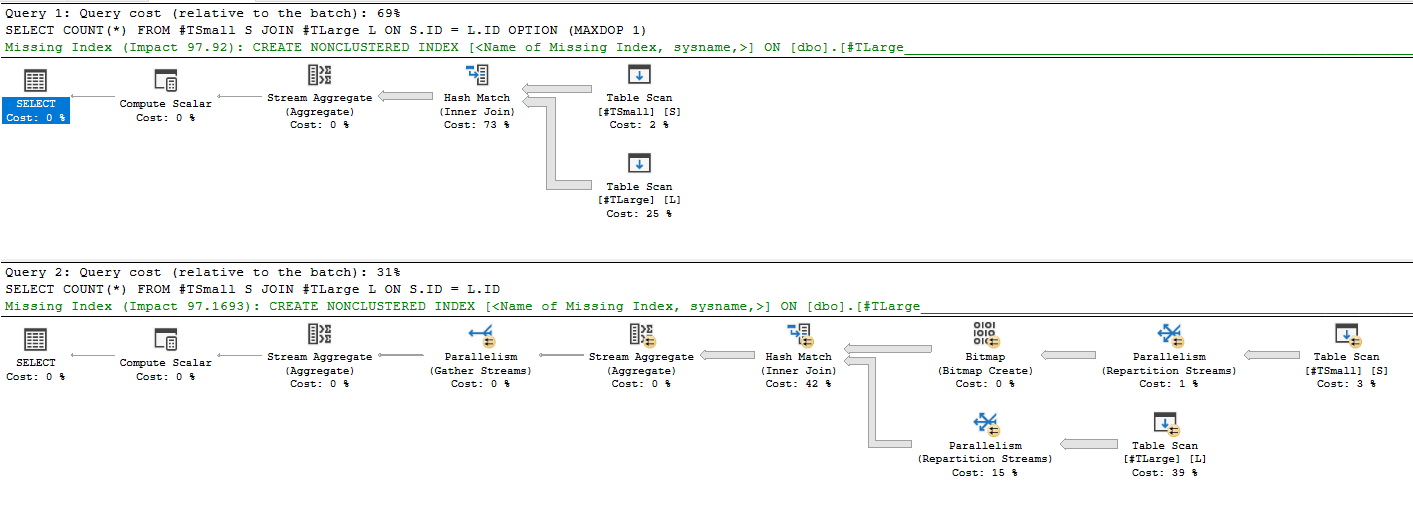Select Hash Match operator costing 73%
The height and width of the screenshot is (509, 1413).
click(x=477, y=96)
